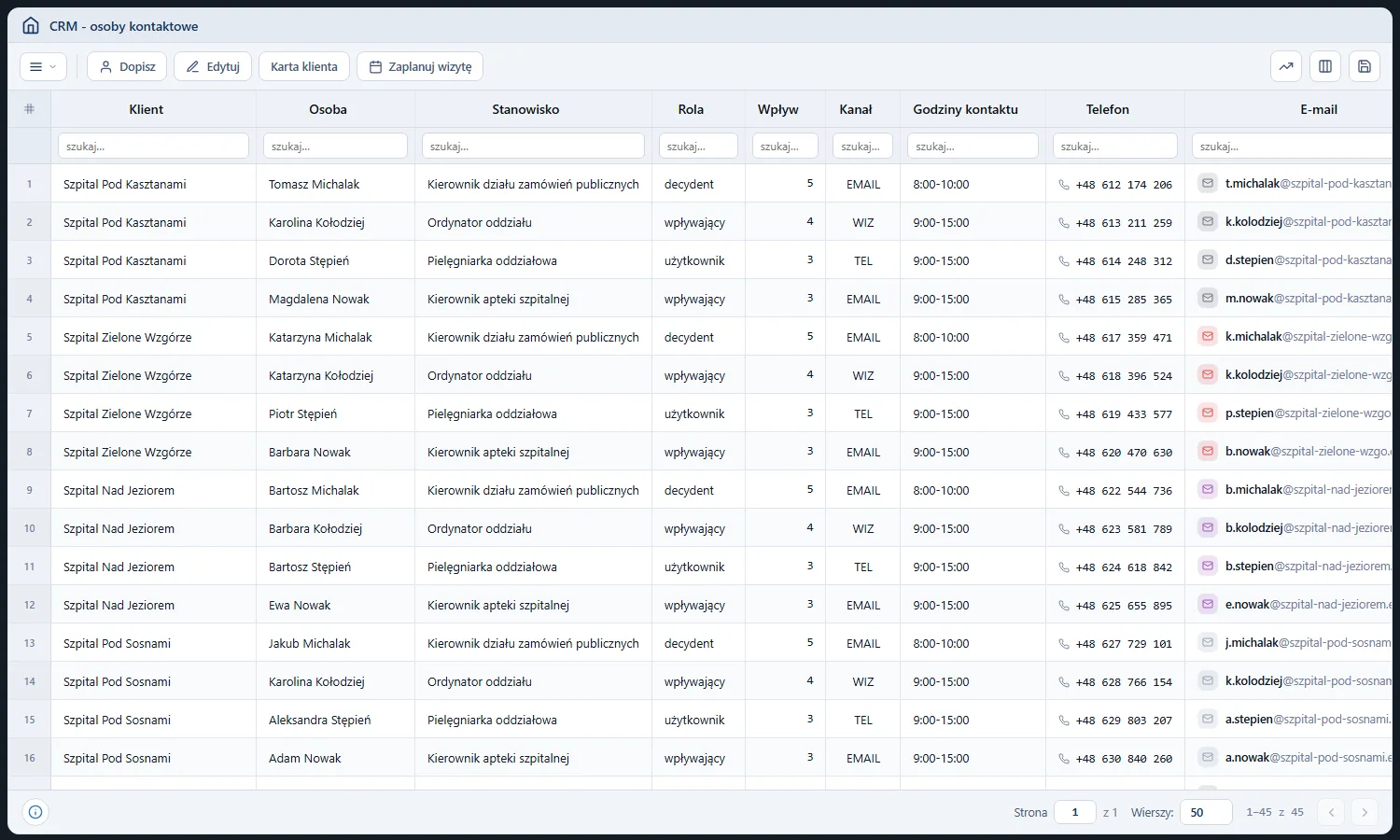The height and width of the screenshot is (840, 1400).
Task: Click phone icon for Katarzyna Michalak
Action: 1064,338
